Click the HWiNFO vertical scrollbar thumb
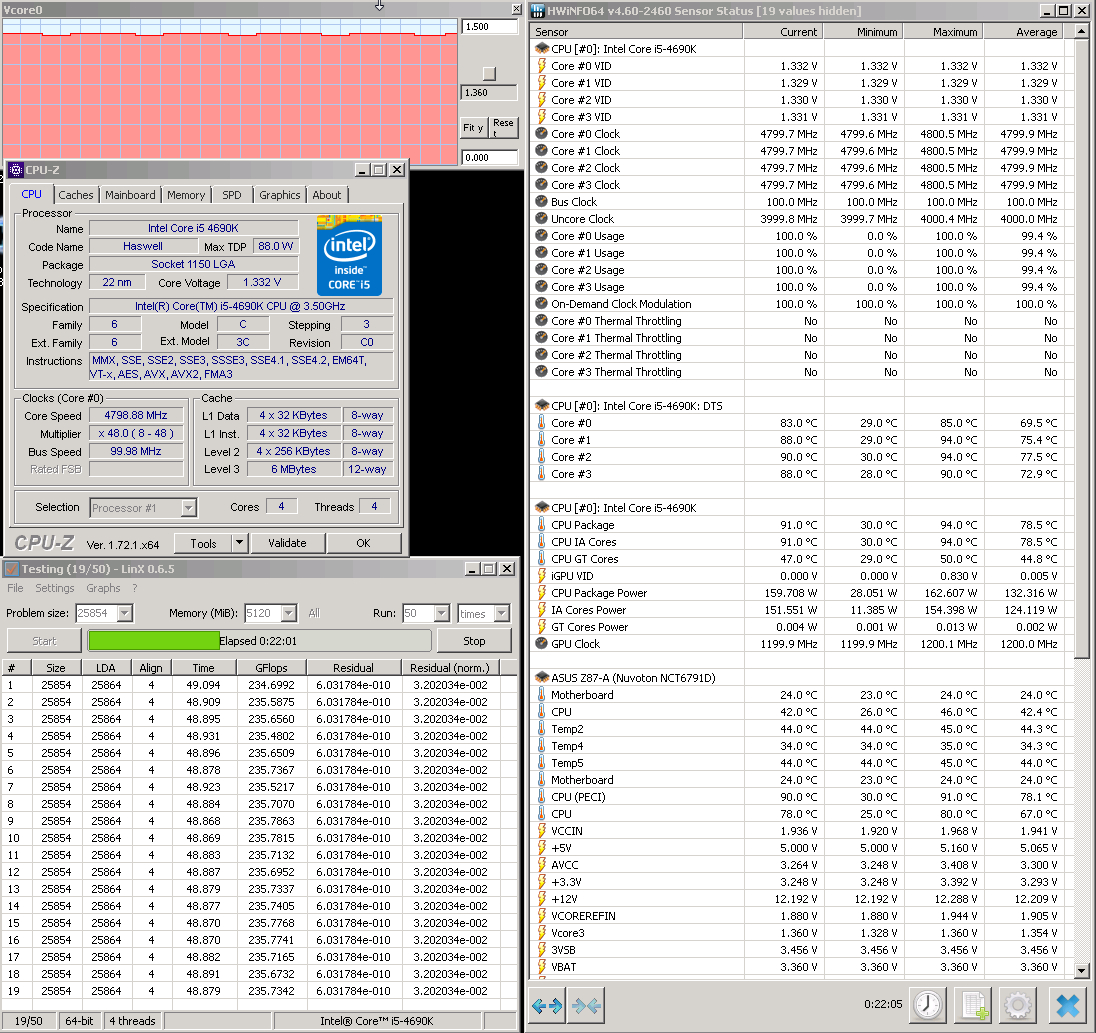1096x1033 pixels. click(1081, 347)
